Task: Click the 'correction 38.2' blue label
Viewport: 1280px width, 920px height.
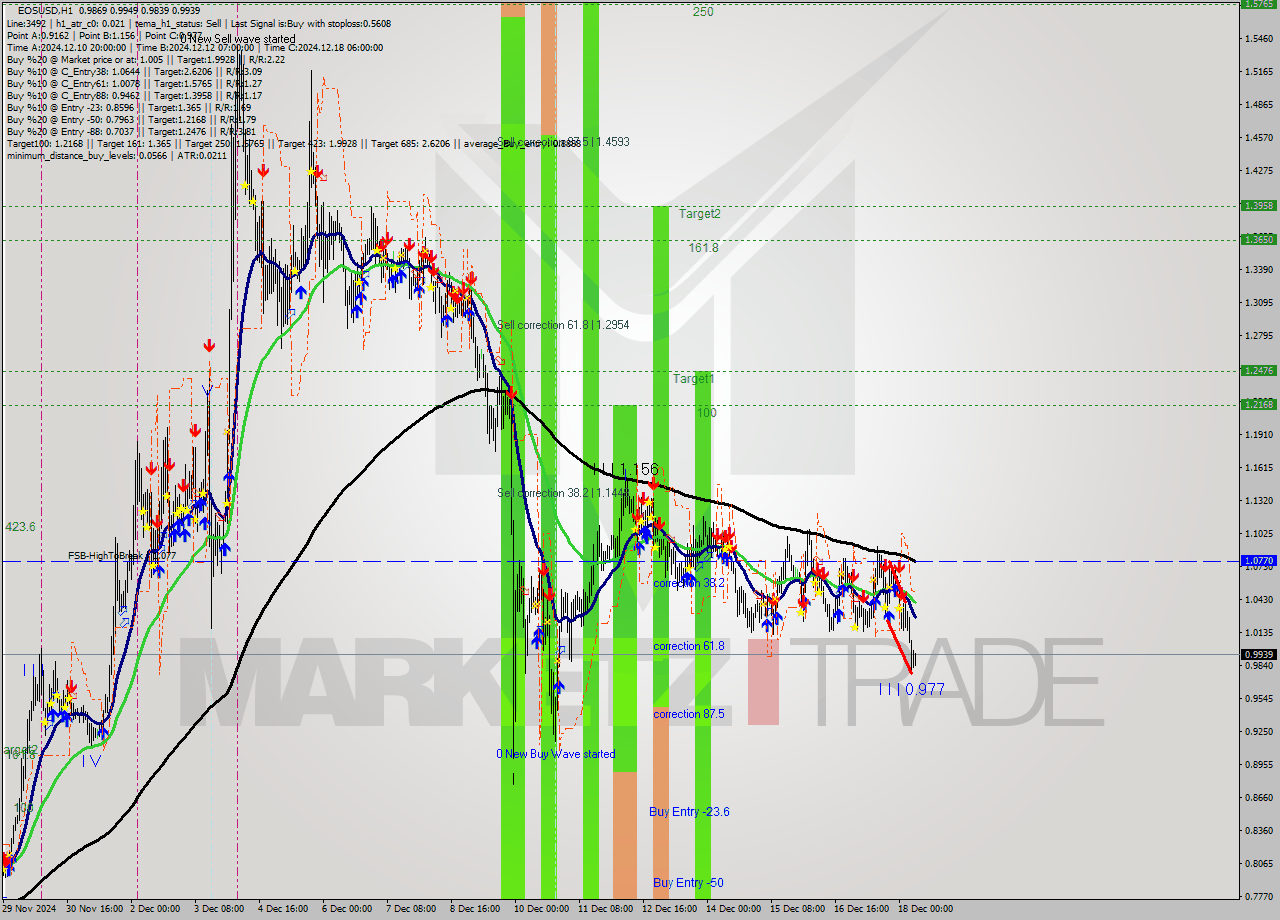Action: click(689, 582)
